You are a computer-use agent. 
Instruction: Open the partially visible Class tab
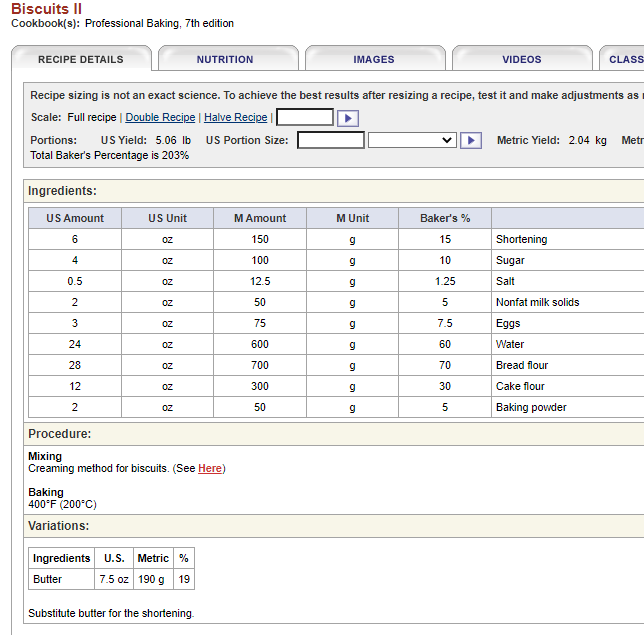tap(622, 59)
